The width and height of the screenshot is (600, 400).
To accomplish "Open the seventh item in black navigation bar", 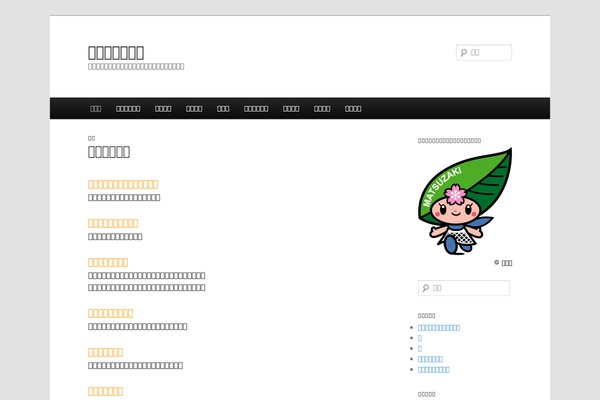I will pyautogui.click(x=291, y=109).
